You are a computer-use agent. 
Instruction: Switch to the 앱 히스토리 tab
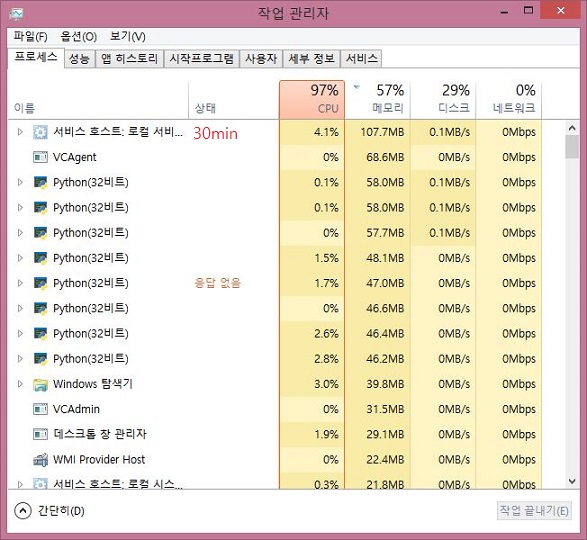click(130, 59)
